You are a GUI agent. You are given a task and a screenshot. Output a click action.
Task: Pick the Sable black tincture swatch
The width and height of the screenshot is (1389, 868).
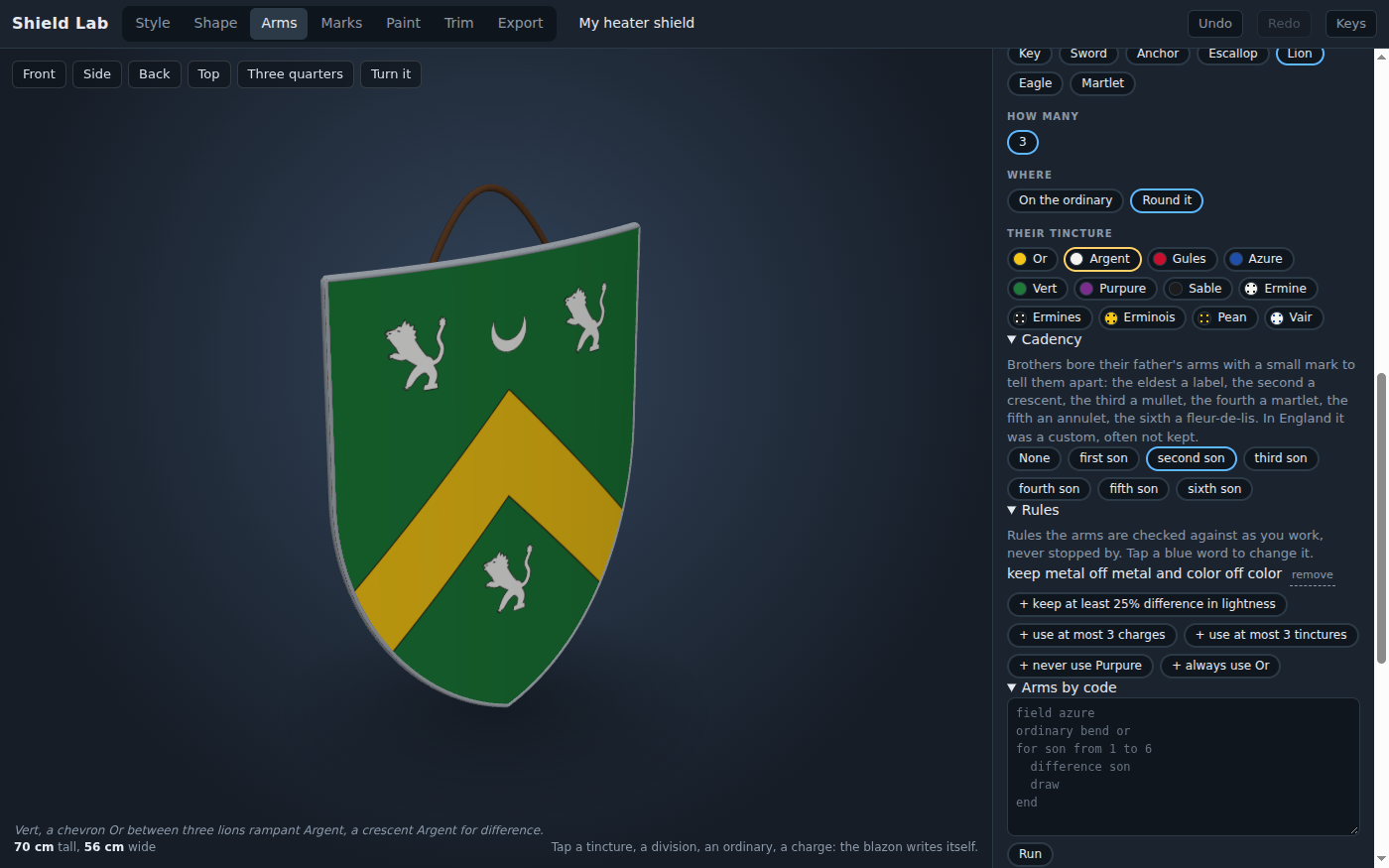(1198, 289)
